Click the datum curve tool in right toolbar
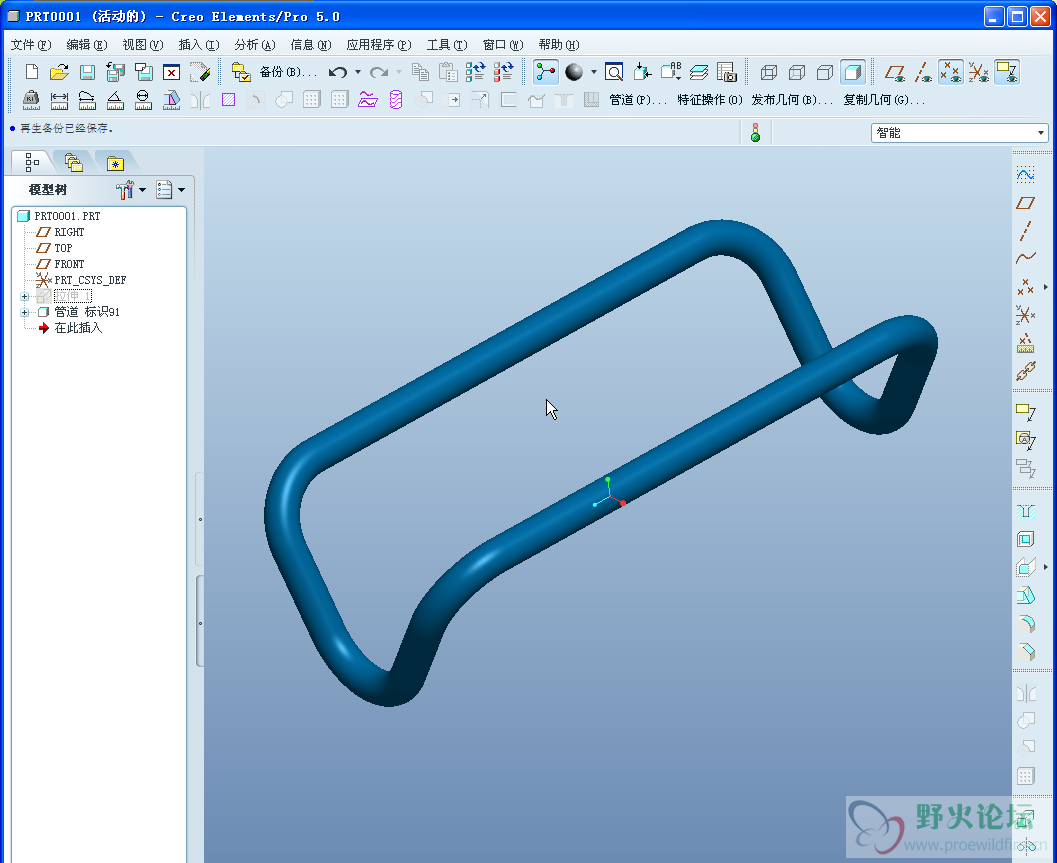1057x863 pixels. pos(1025,258)
